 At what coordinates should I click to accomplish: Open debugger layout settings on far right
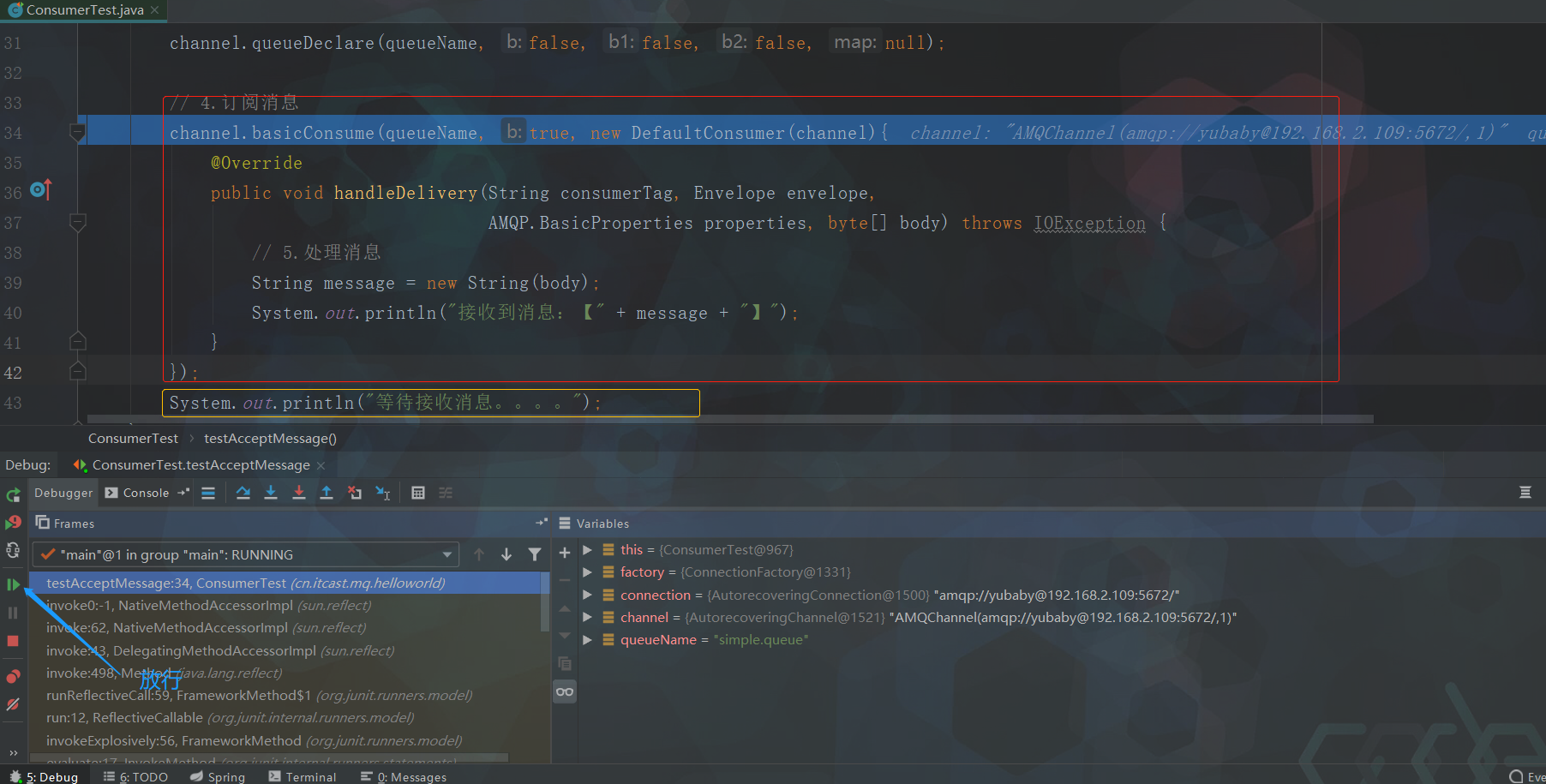1525,492
